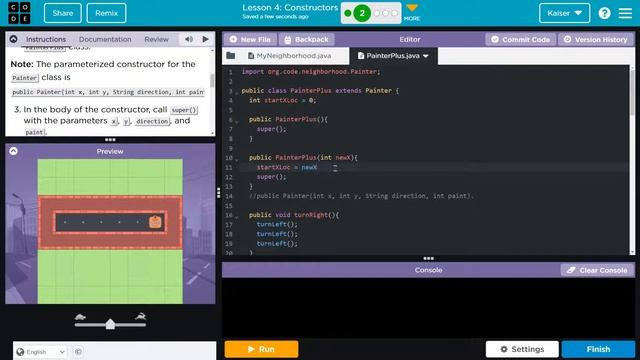Click the Finish button
The height and width of the screenshot is (360, 640).
point(598,349)
